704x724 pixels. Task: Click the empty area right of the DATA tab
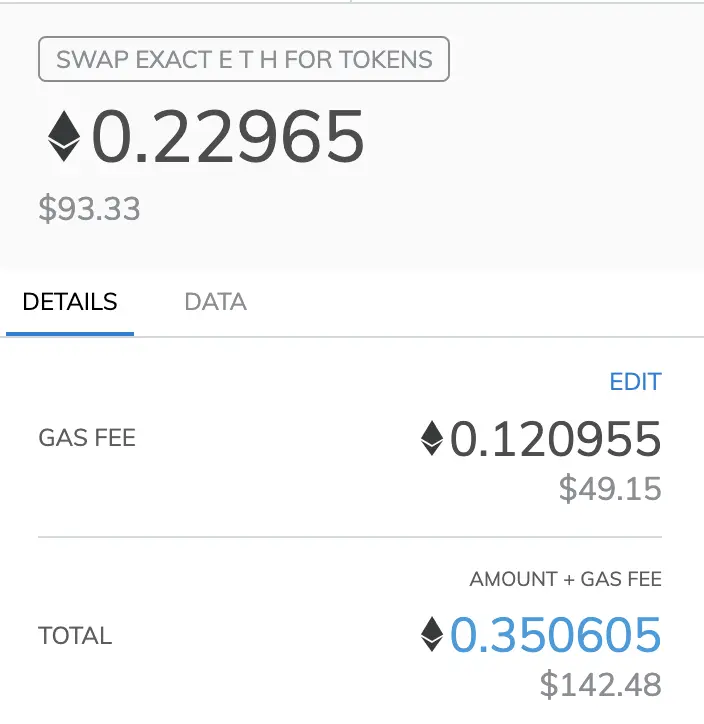[475, 302]
